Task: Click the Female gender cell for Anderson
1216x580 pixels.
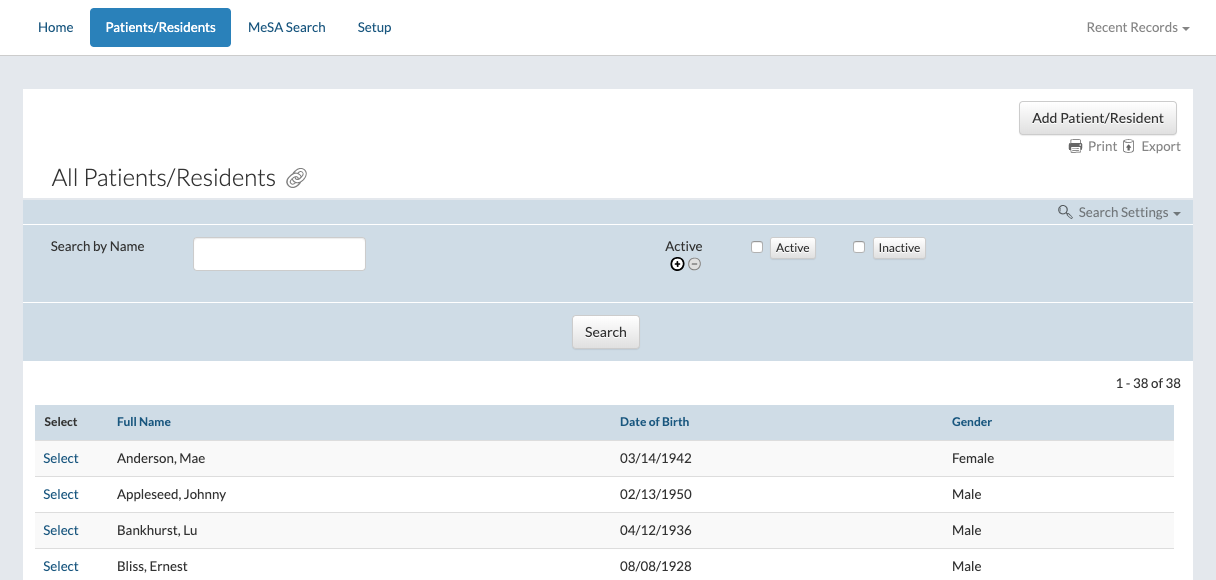Action: point(973,458)
